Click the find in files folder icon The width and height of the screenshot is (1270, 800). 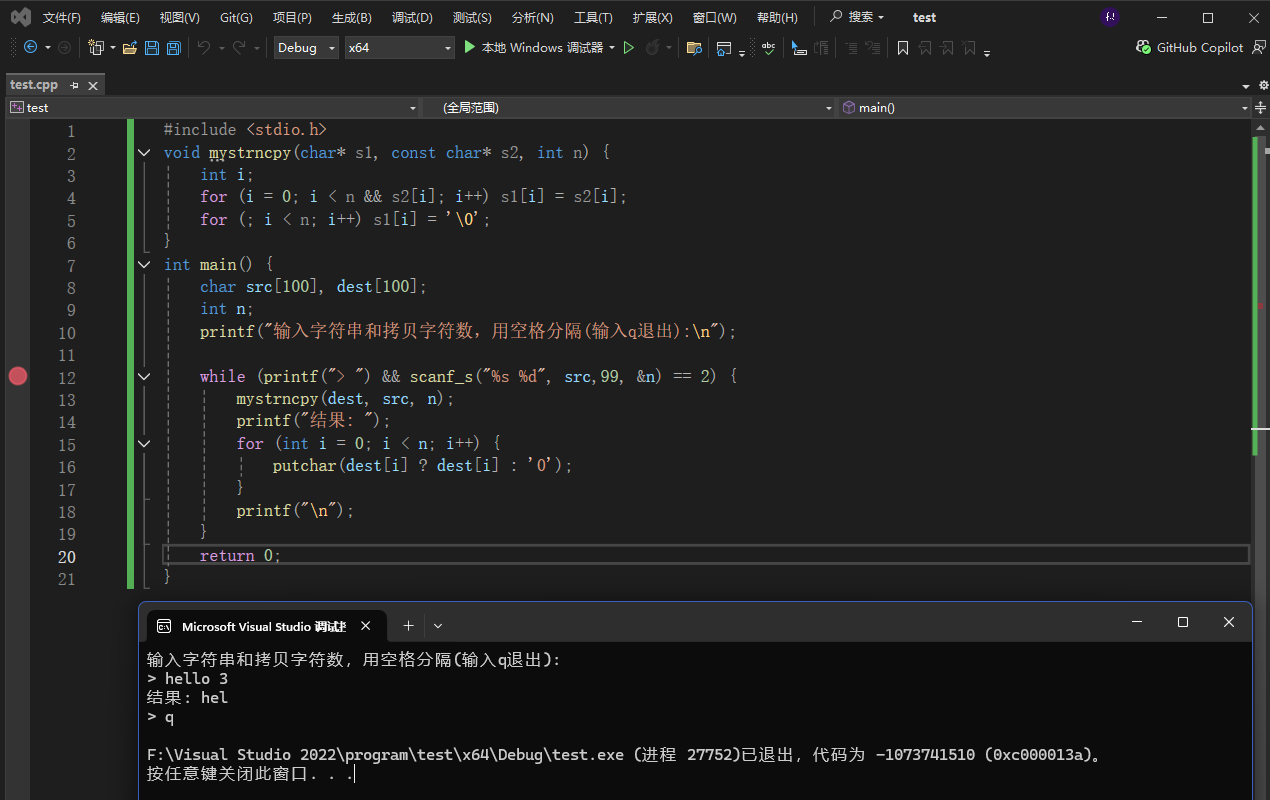pos(694,47)
